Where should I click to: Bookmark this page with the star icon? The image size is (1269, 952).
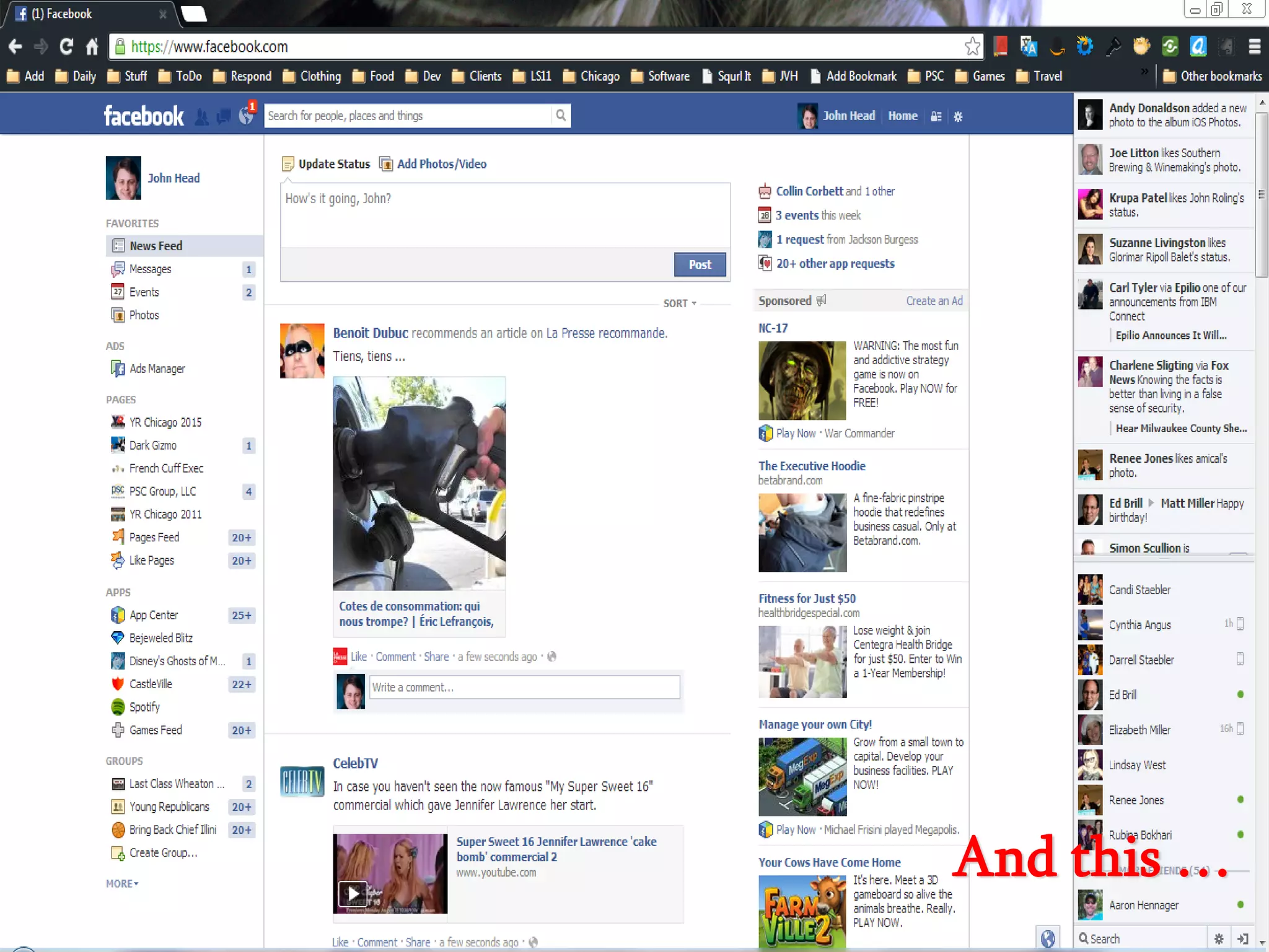972,46
